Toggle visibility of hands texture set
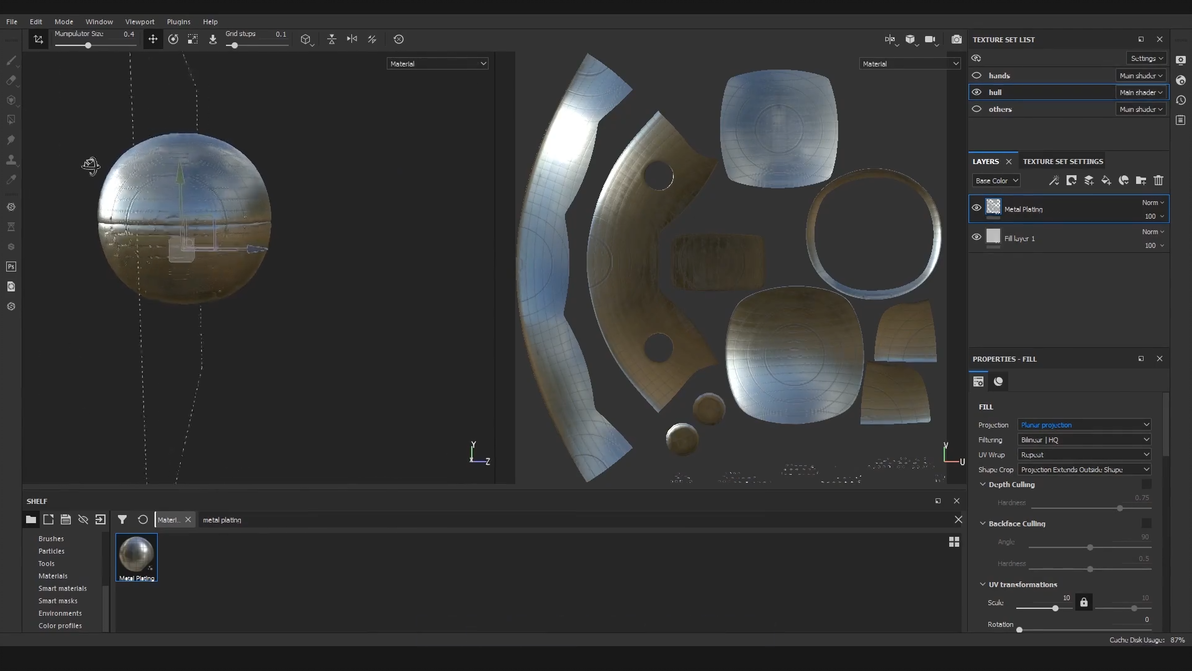The width and height of the screenshot is (1192, 671). (x=977, y=75)
